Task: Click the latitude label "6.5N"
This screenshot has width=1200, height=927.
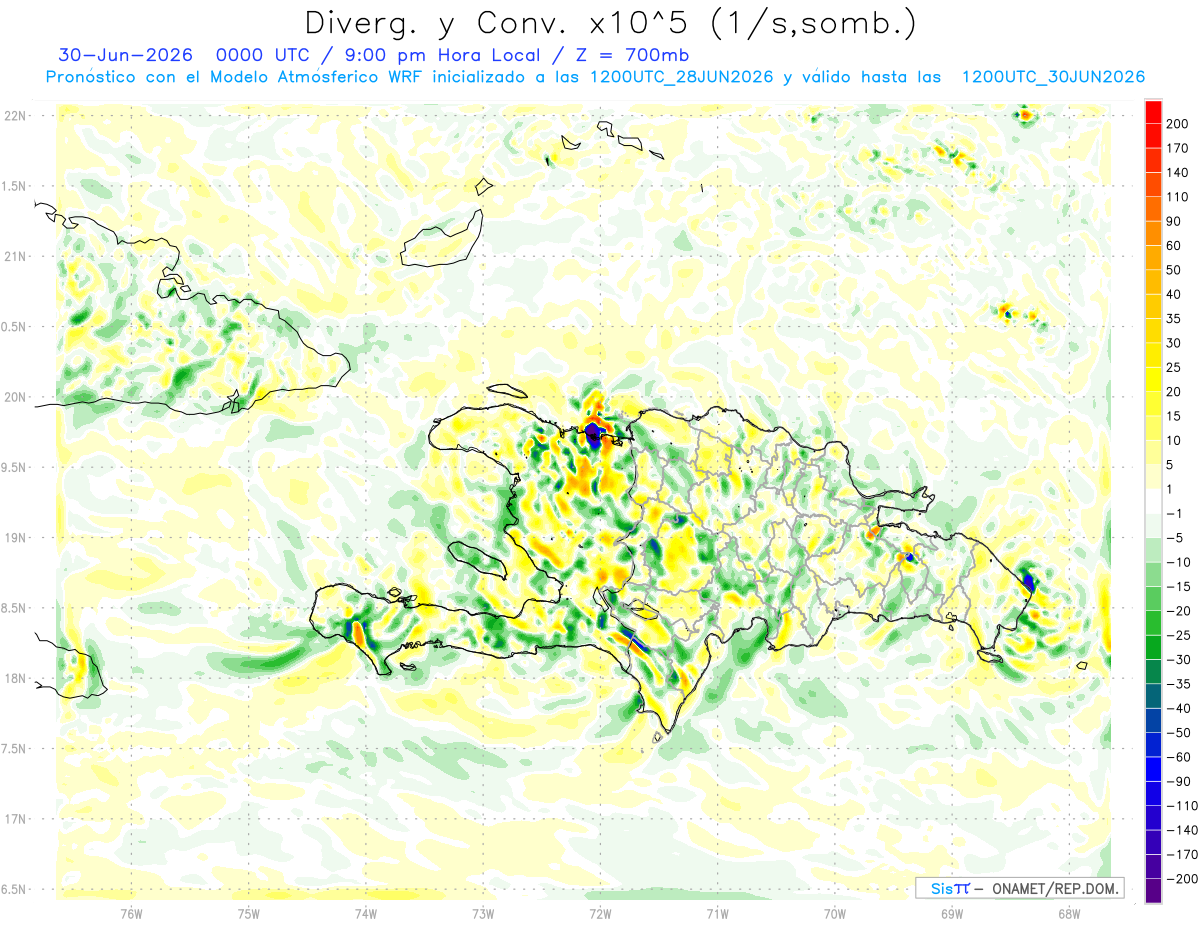Action: pyautogui.click(x=14, y=890)
